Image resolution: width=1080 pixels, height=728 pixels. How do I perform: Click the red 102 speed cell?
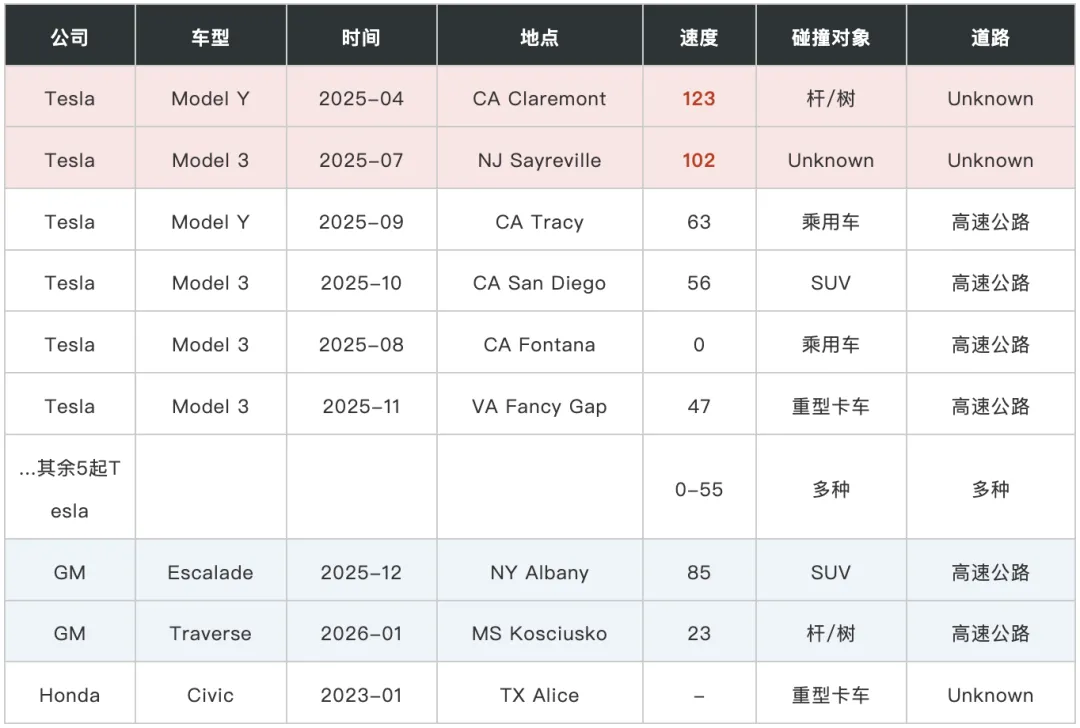tap(699, 160)
